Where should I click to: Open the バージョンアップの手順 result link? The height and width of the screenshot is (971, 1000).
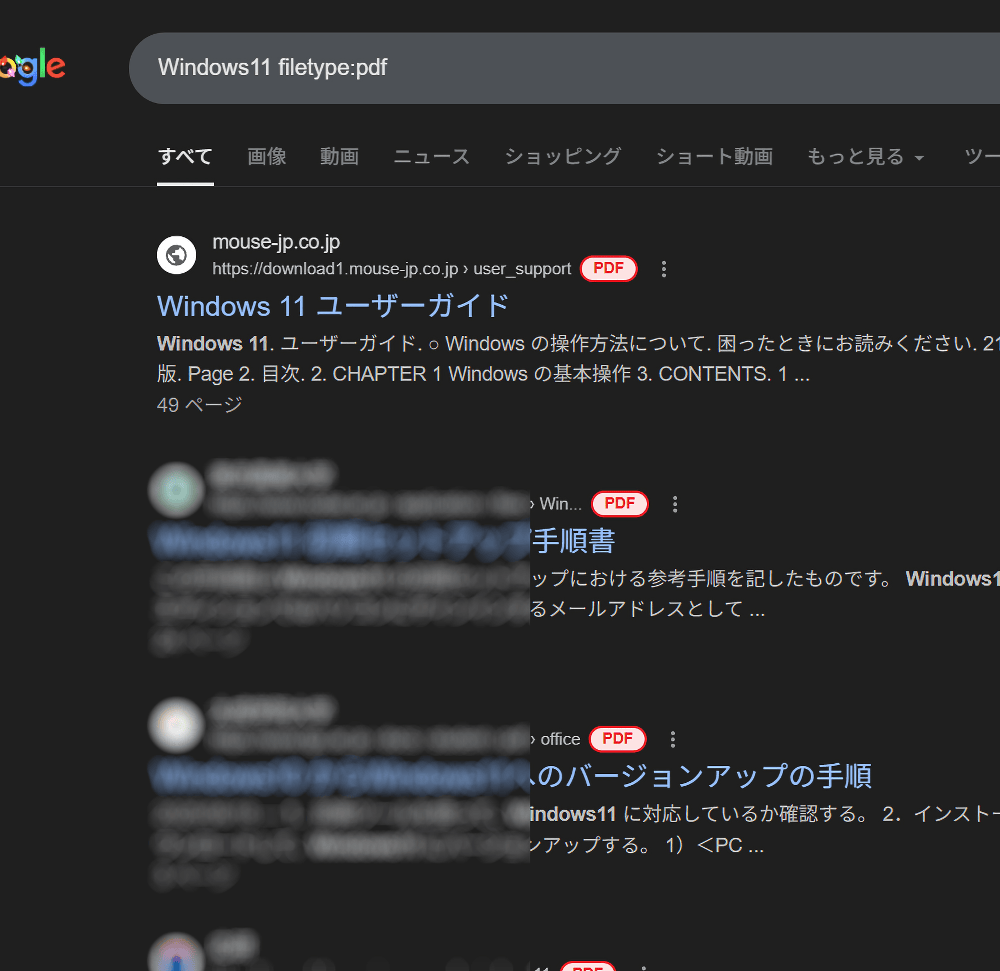(700, 775)
